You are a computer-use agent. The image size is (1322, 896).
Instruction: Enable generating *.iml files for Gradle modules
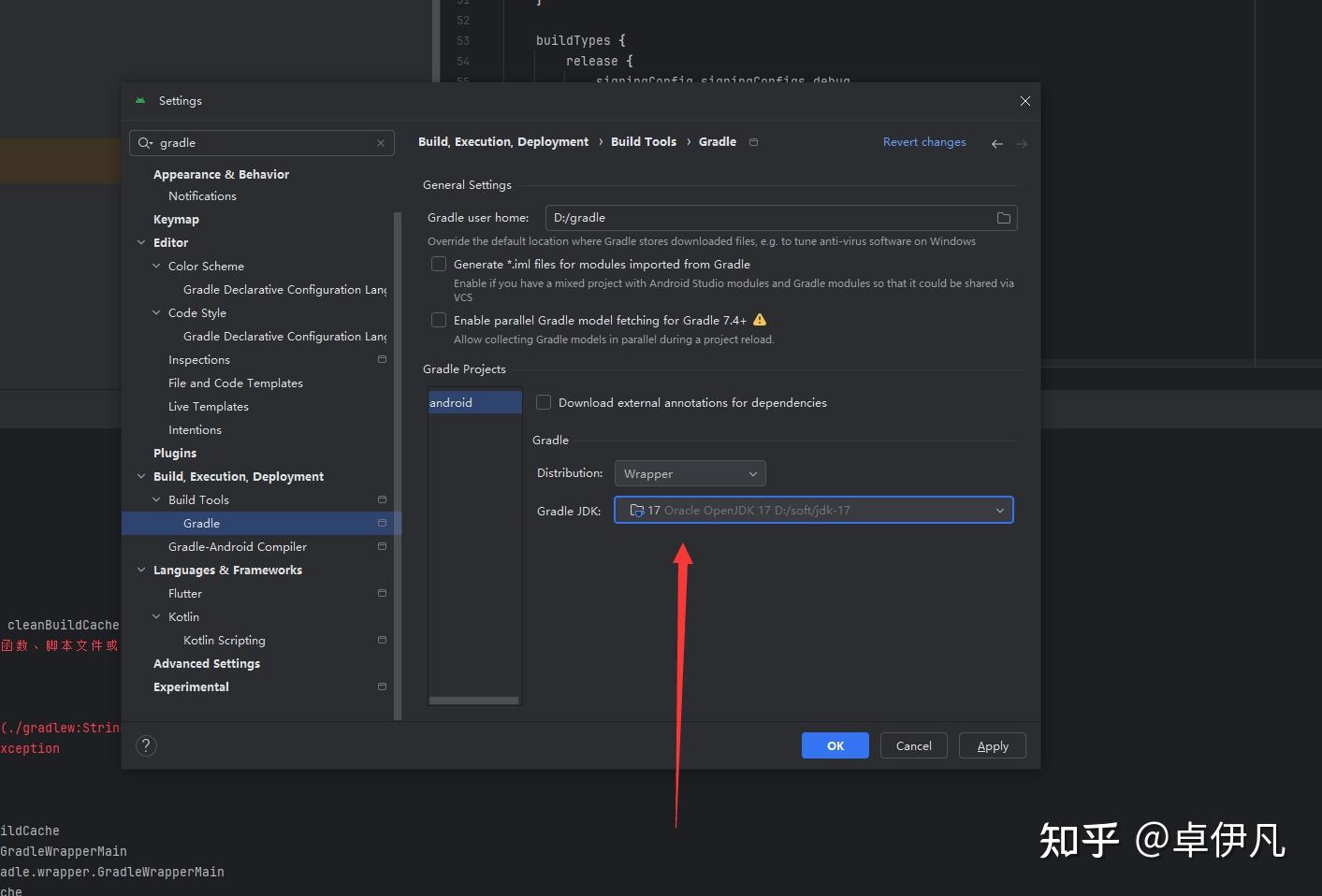[x=439, y=264]
